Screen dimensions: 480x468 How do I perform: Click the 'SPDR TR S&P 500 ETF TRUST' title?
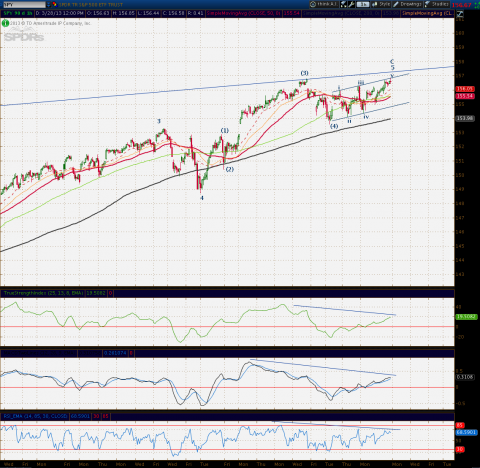[90, 5]
